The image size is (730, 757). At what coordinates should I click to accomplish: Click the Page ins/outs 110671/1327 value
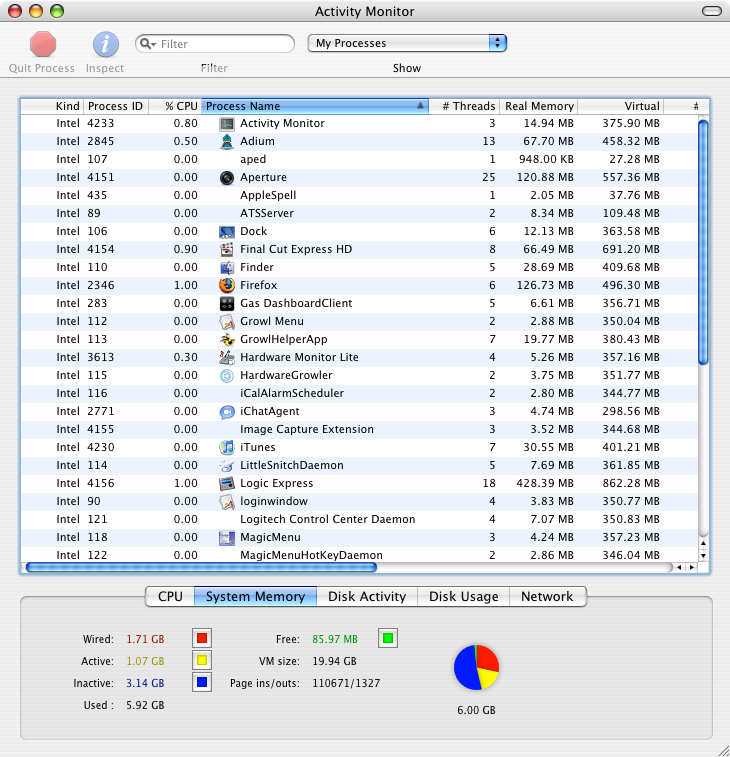(346, 683)
